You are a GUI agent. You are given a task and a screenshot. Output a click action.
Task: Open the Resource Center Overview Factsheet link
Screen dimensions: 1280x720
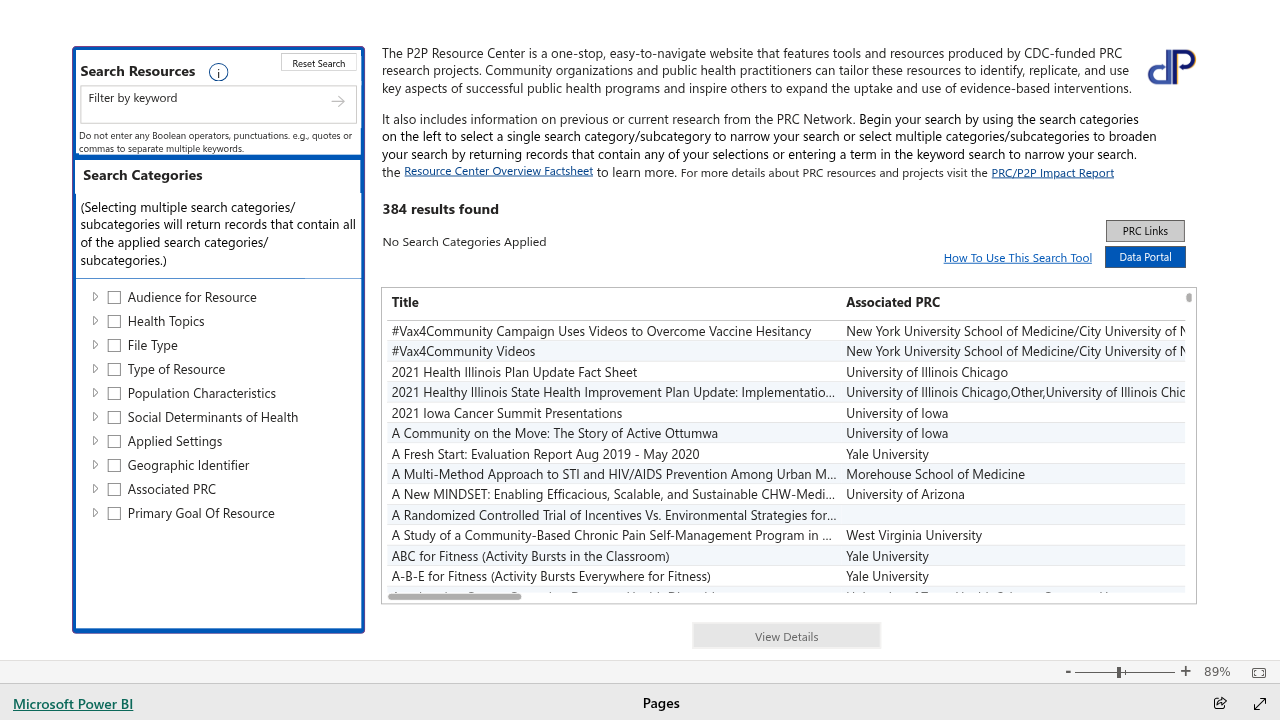(498, 172)
